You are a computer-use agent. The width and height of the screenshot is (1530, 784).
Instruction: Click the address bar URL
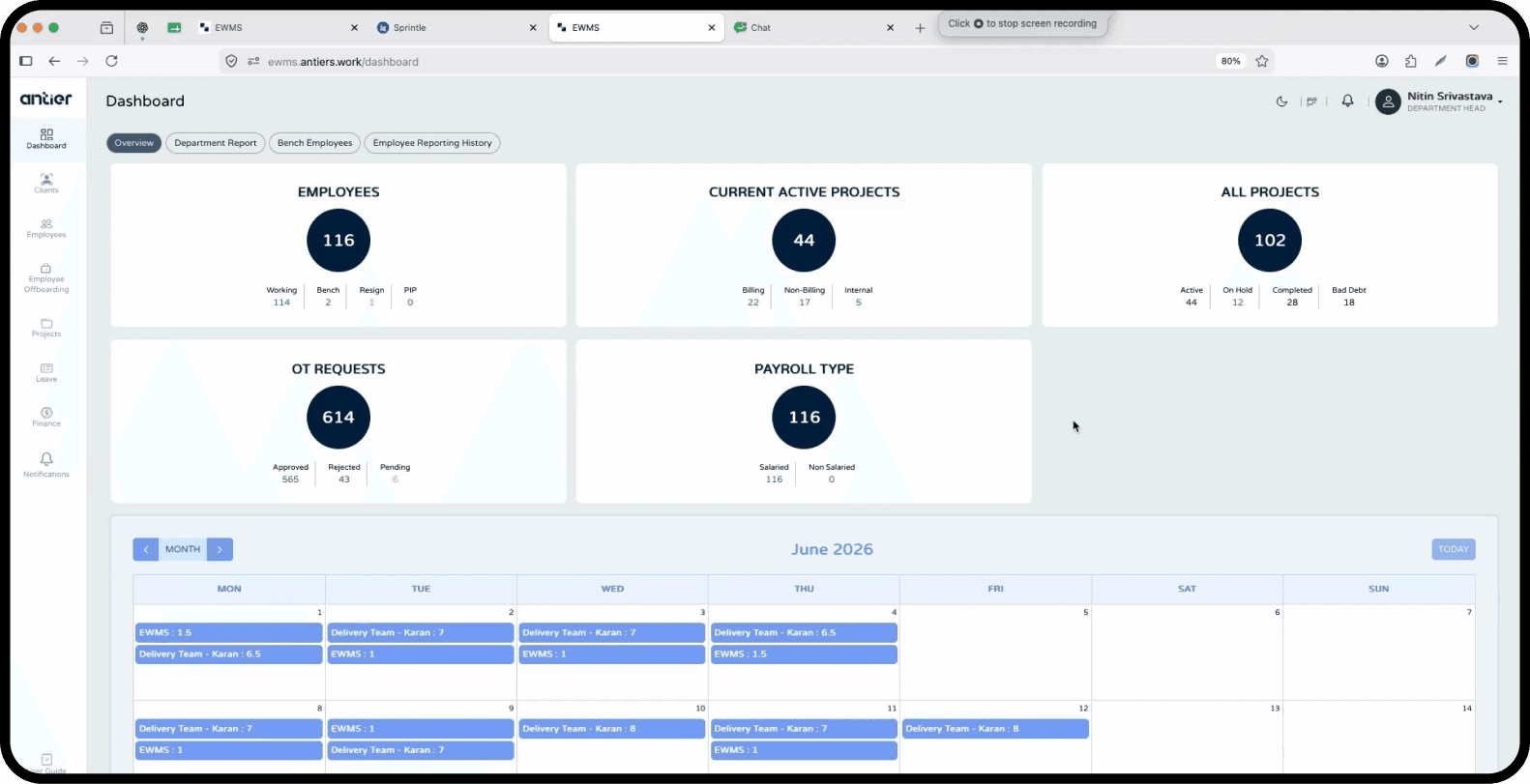pos(343,62)
